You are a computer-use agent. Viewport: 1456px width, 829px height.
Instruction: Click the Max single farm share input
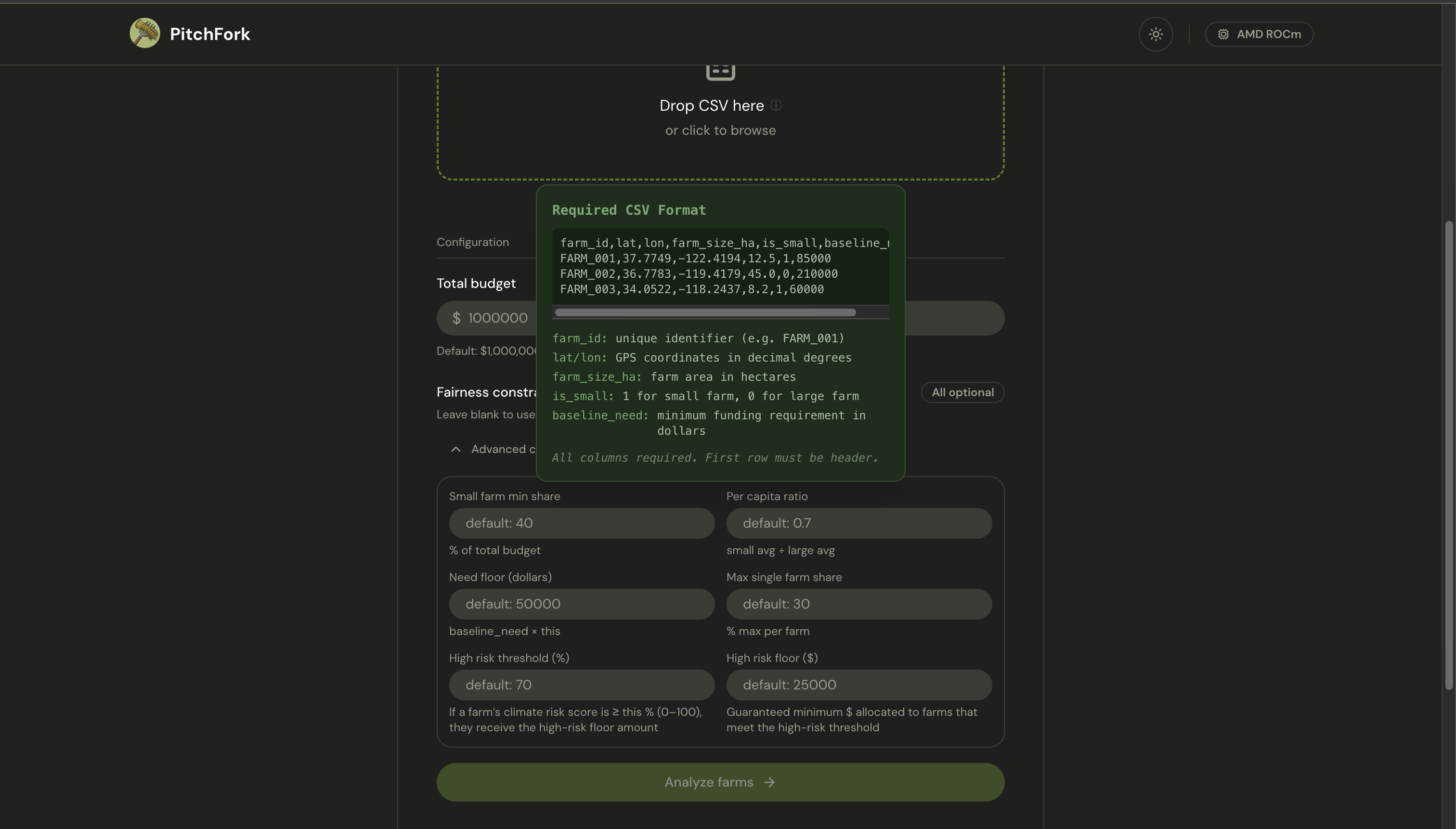(858, 604)
